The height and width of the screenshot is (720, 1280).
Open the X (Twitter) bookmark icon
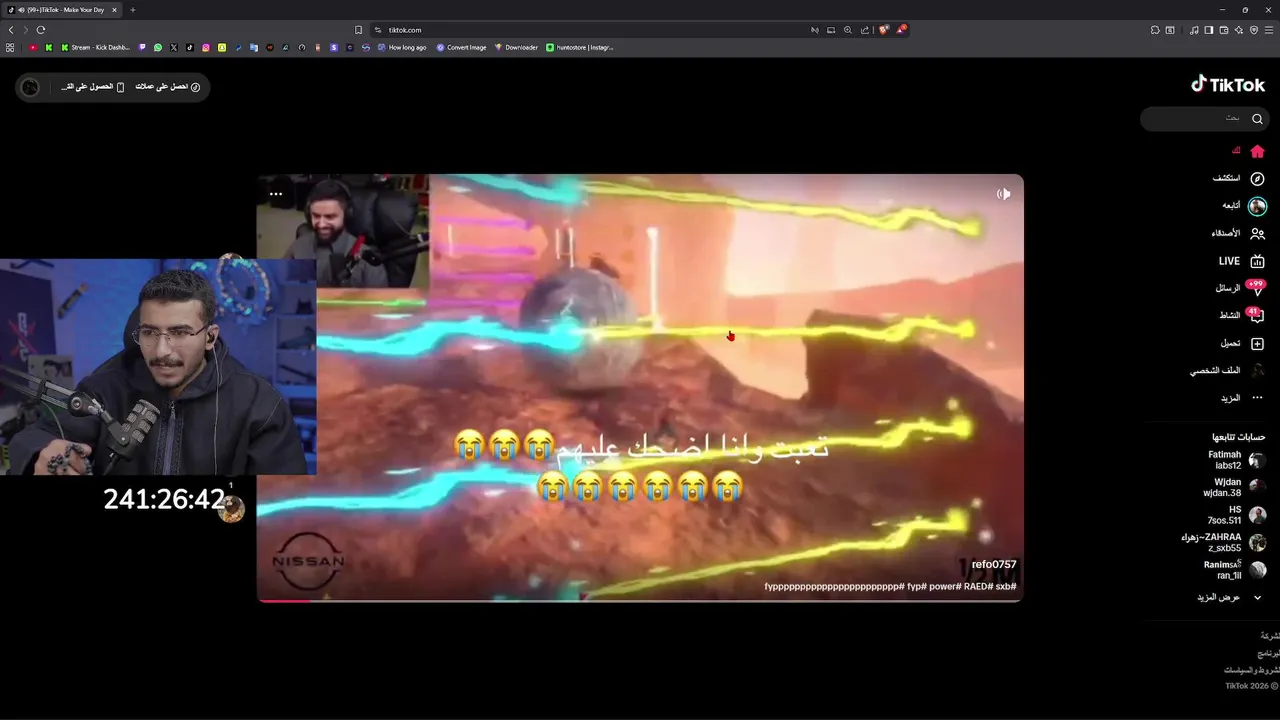click(x=174, y=47)
